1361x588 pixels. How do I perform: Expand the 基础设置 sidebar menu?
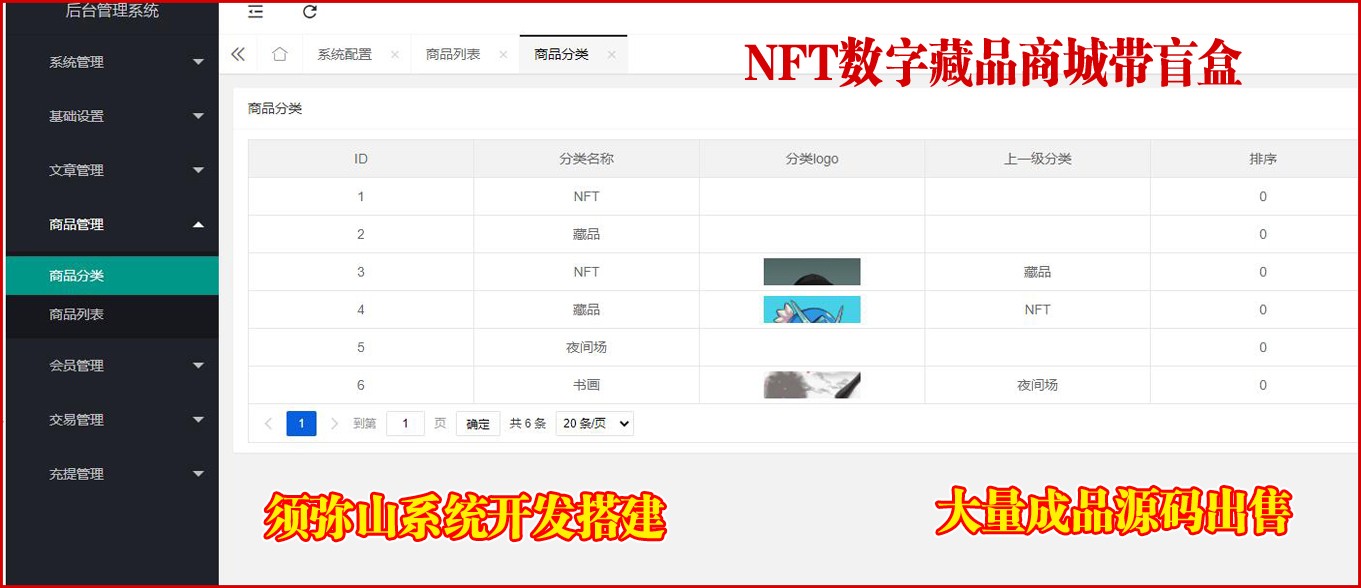pyautogui.click(x=112, y=116)
